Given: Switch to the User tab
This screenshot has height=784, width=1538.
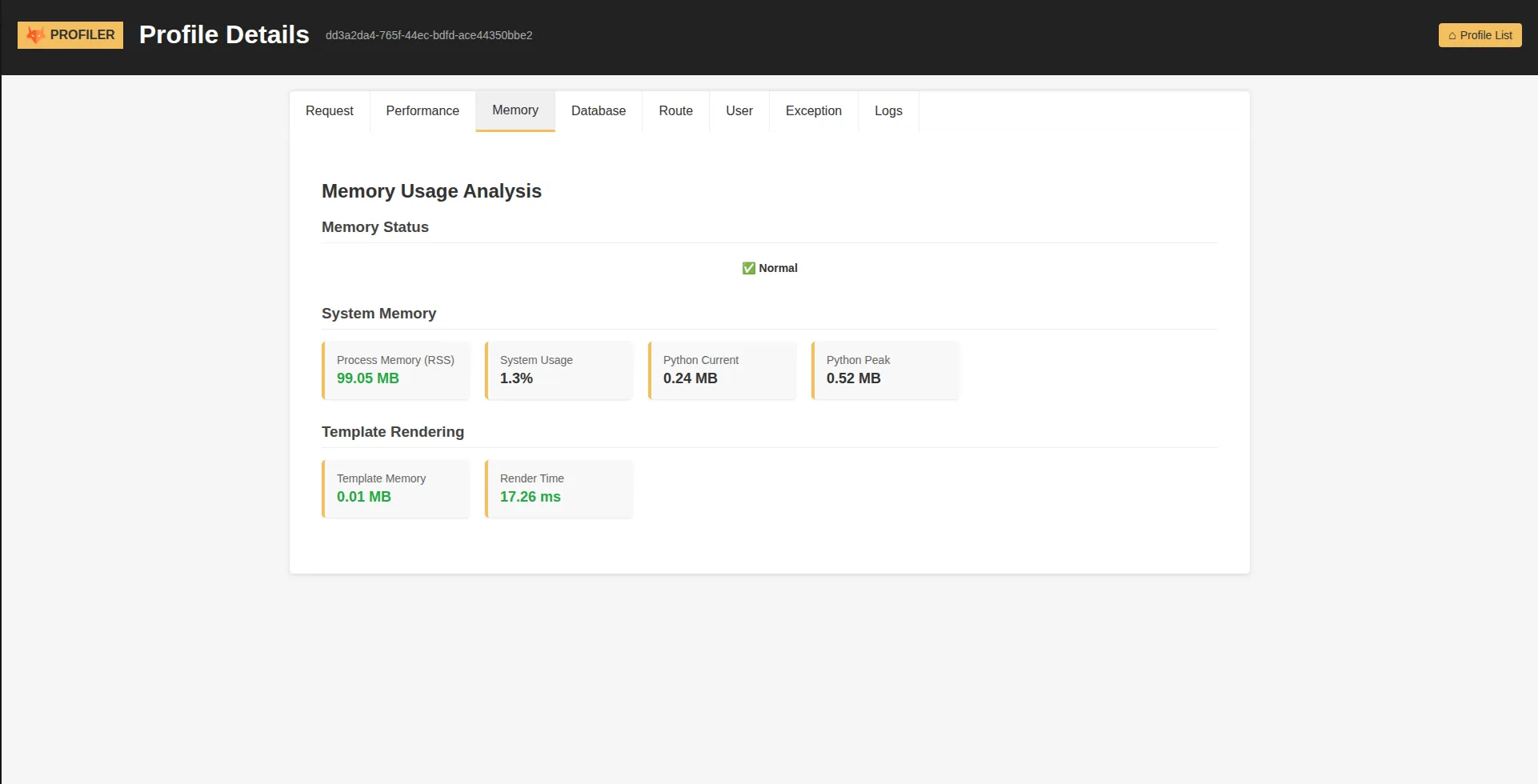Looking at the screenshot, I should pyautogui.click(x=739, y=111).
